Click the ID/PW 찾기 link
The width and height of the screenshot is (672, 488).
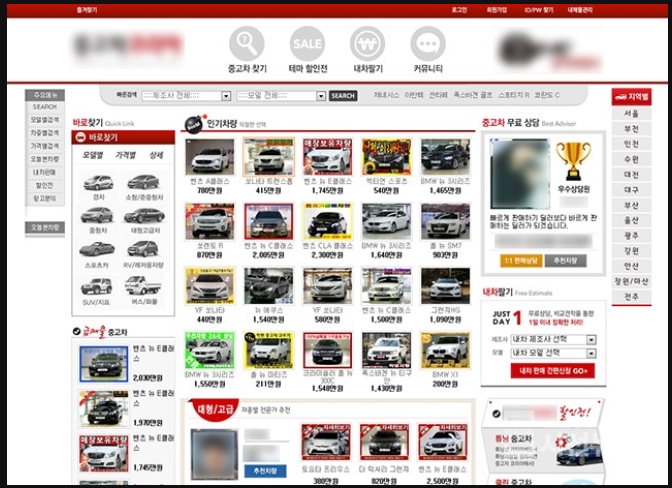[x=539, y=10]
